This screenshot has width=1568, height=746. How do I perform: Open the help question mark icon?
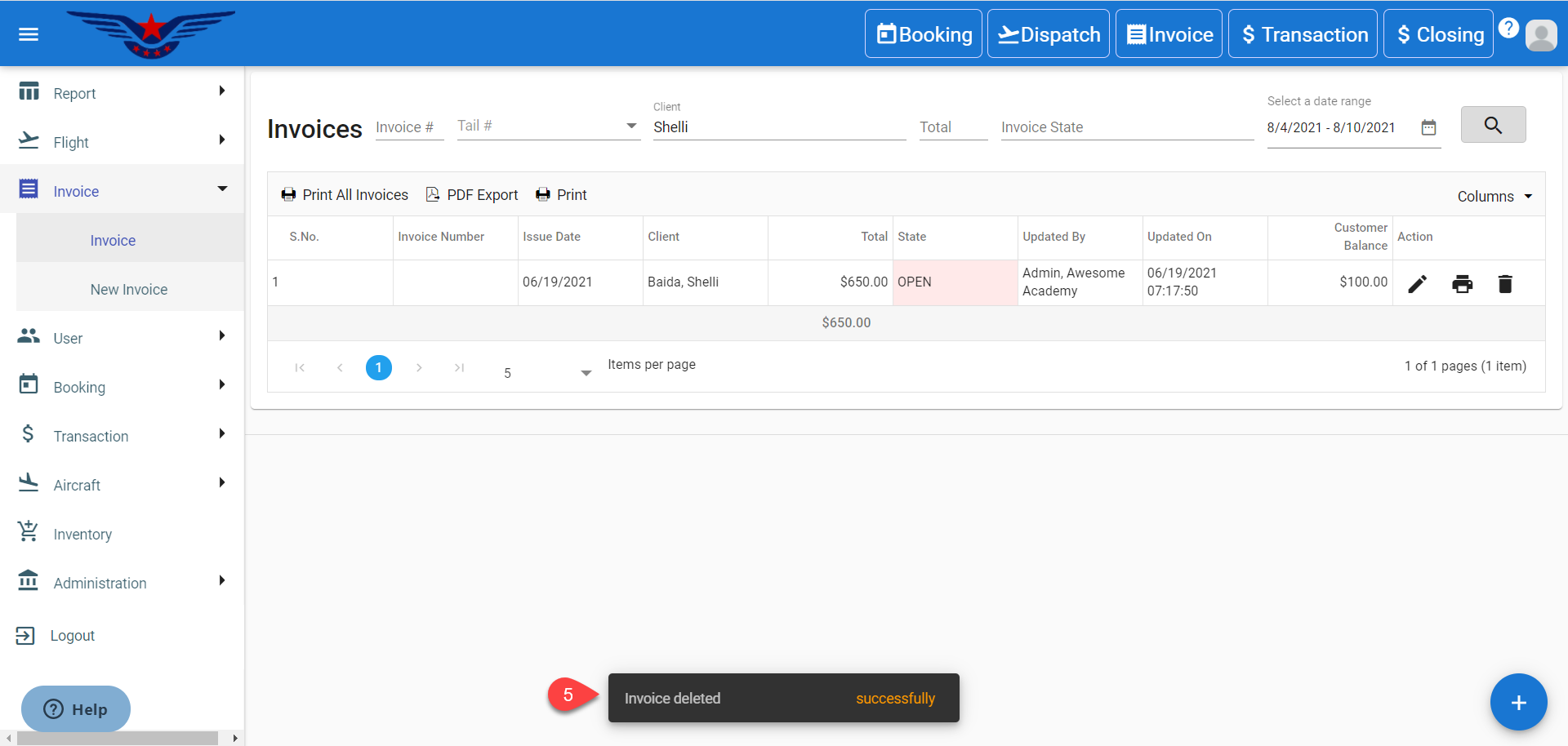pos(1508,29)
